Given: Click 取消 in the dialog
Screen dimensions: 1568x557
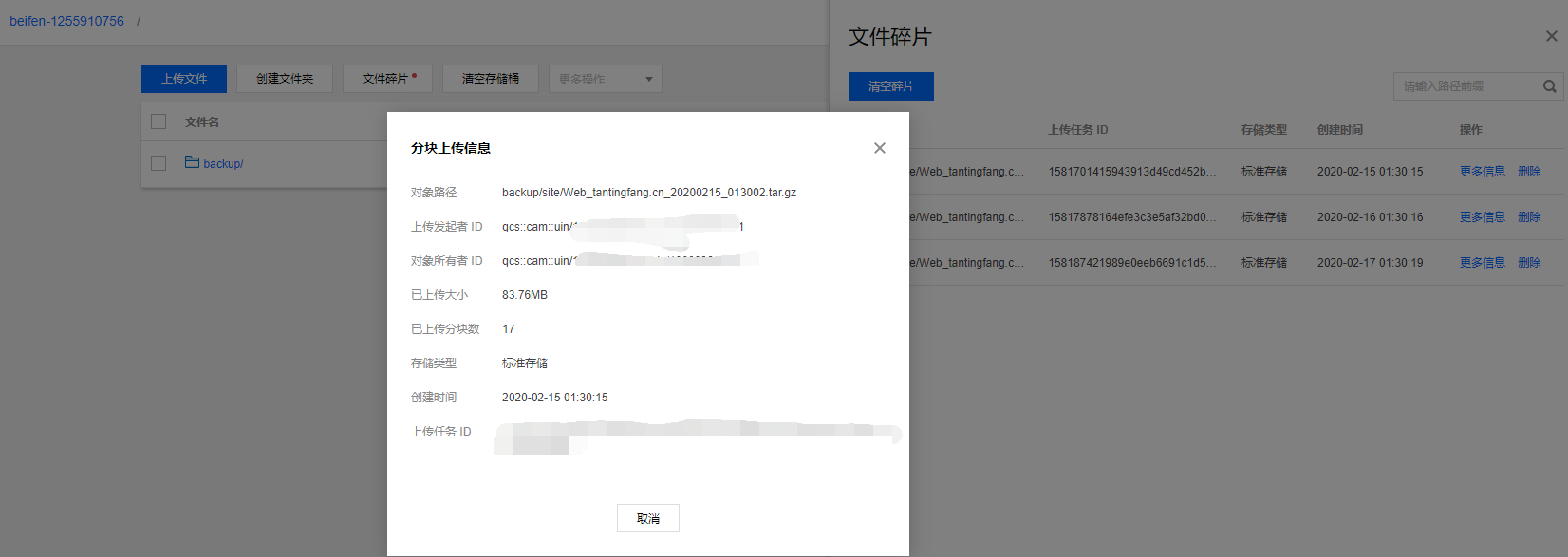Looking at the screenshot, I should tap(648, 518).
